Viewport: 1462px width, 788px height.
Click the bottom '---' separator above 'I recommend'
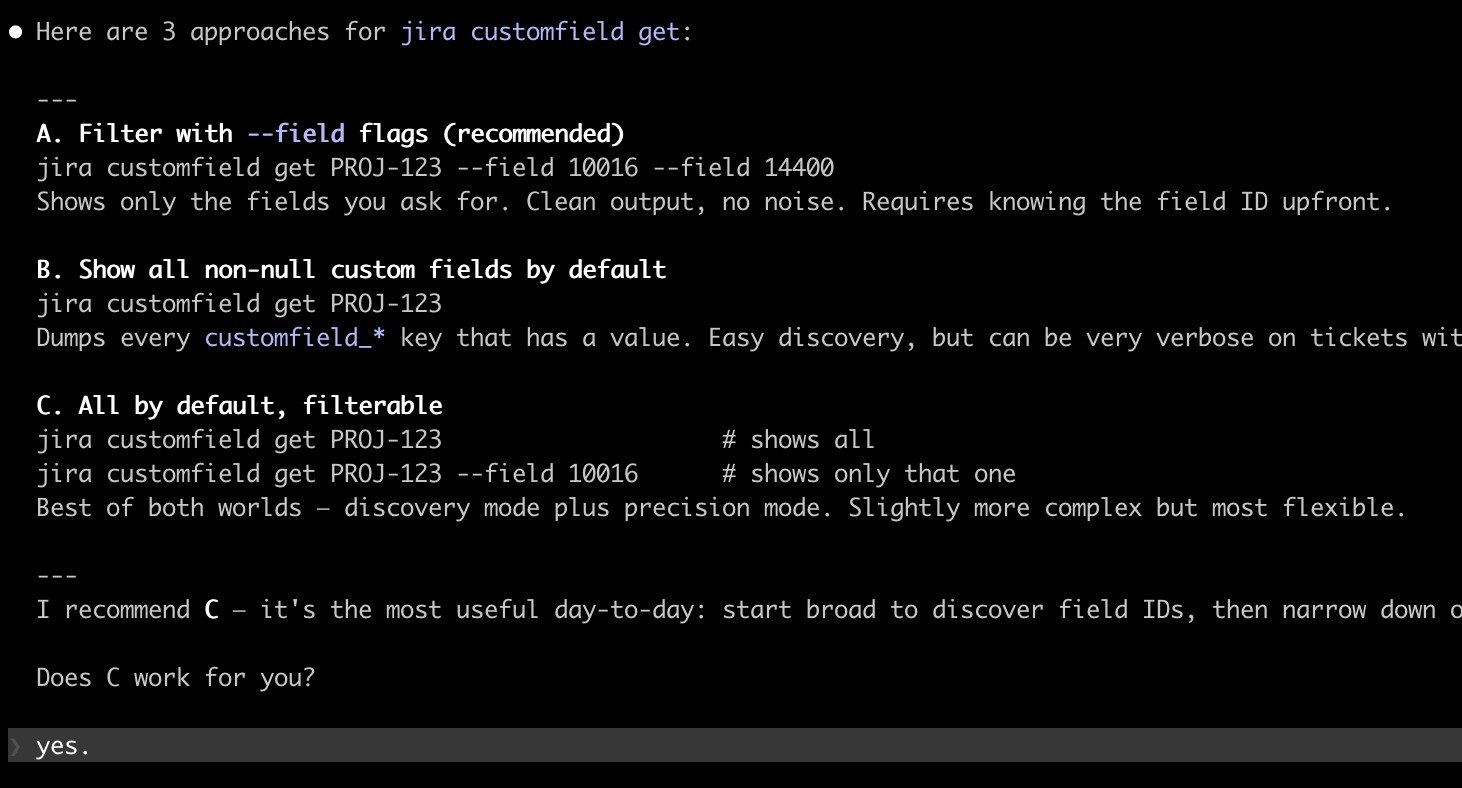[57, 576]
